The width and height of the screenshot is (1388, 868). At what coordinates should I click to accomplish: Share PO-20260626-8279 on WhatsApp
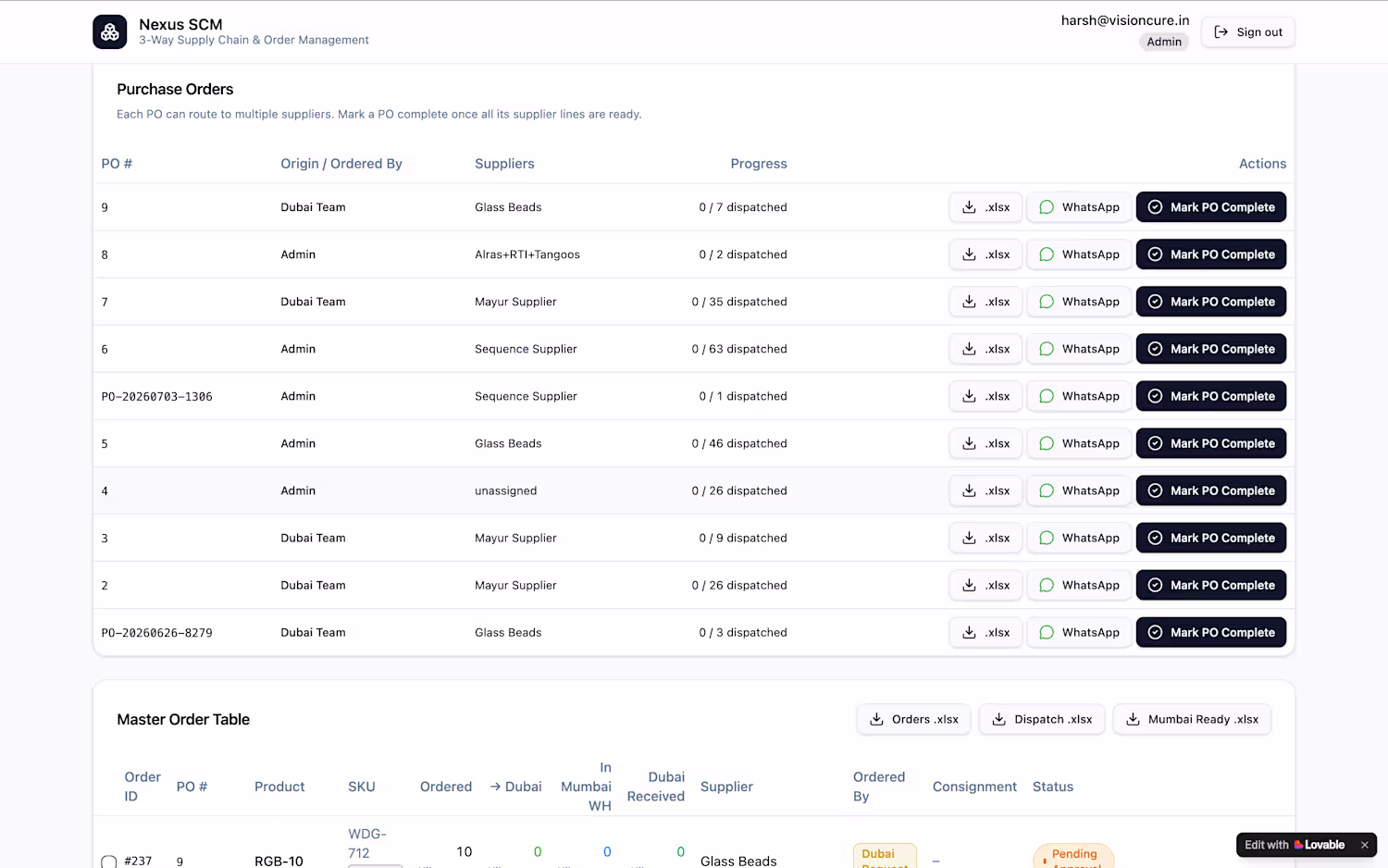tap(1079, 632)
